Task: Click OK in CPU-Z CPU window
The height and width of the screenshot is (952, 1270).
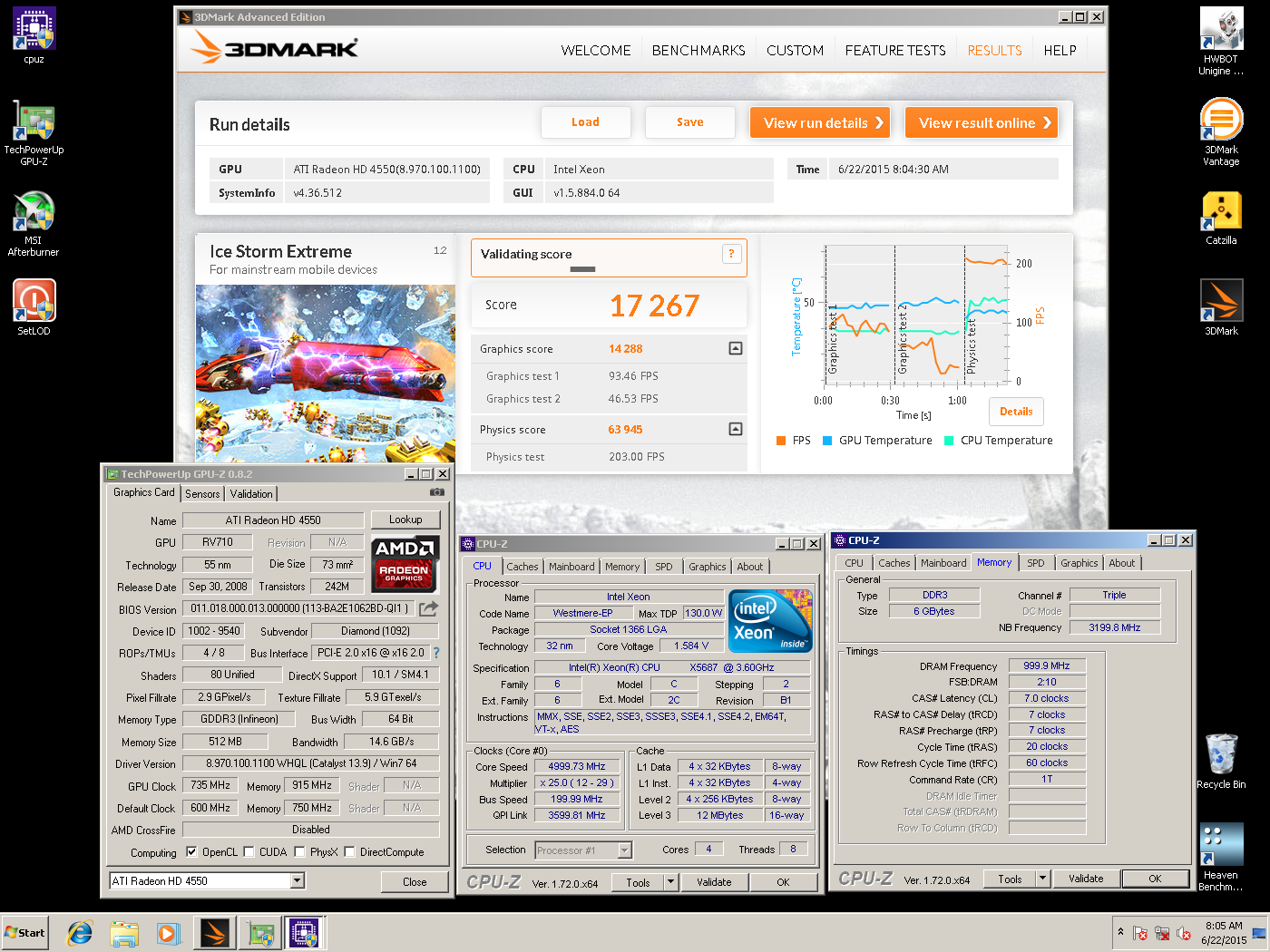Action: 783,882
